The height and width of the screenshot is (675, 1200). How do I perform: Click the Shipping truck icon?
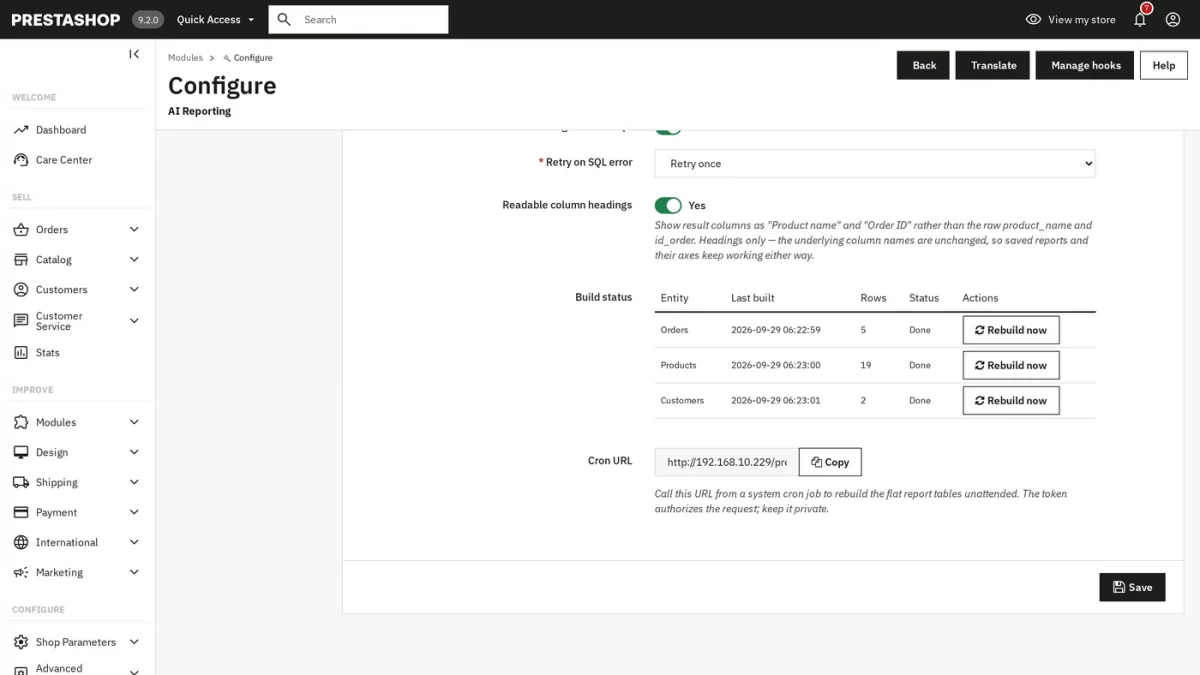21,482
